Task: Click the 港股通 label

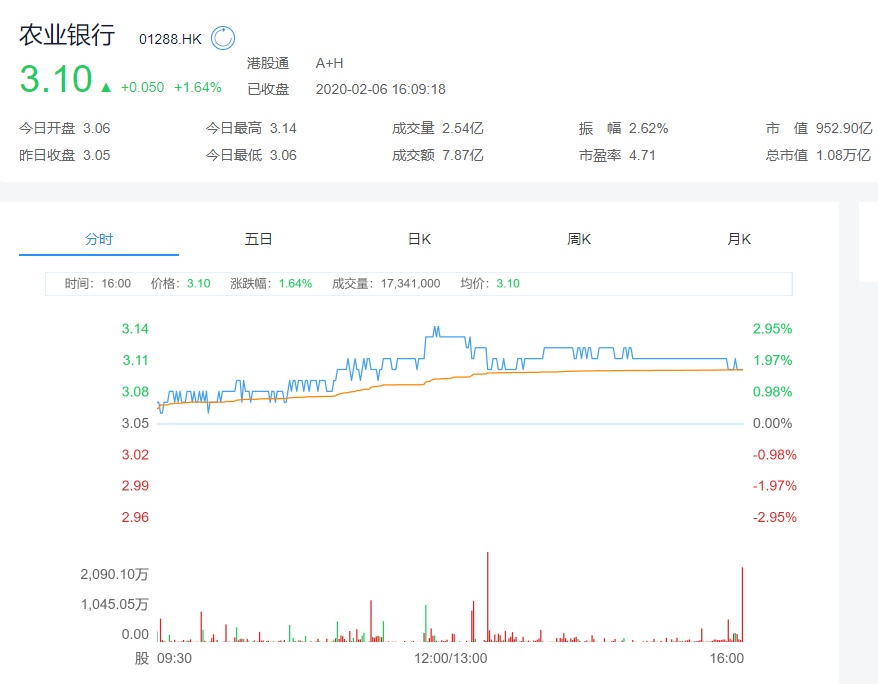Action: point(268,63)
